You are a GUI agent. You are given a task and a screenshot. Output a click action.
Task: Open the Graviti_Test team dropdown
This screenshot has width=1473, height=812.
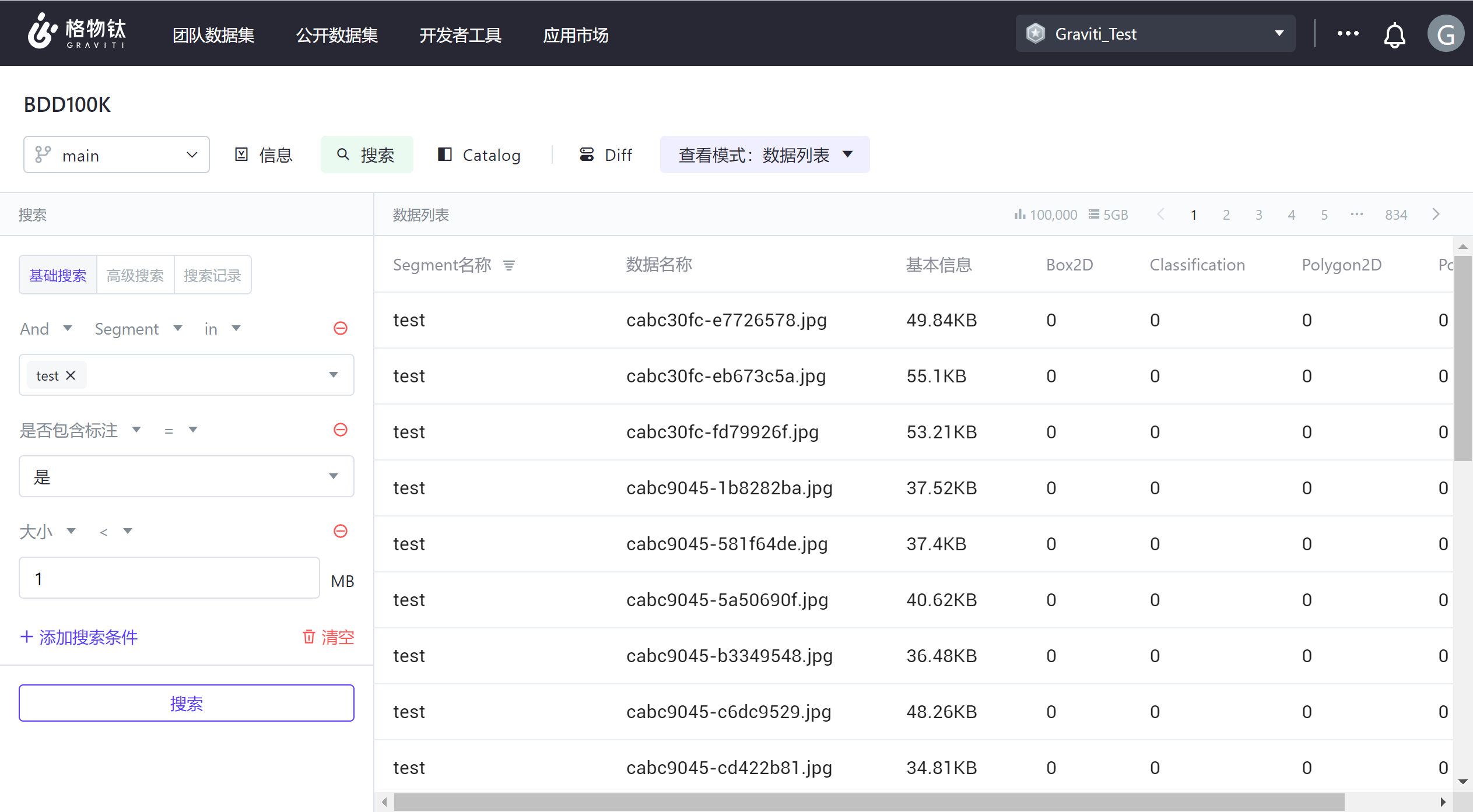pyautogui.click(x=1155, y=34)
